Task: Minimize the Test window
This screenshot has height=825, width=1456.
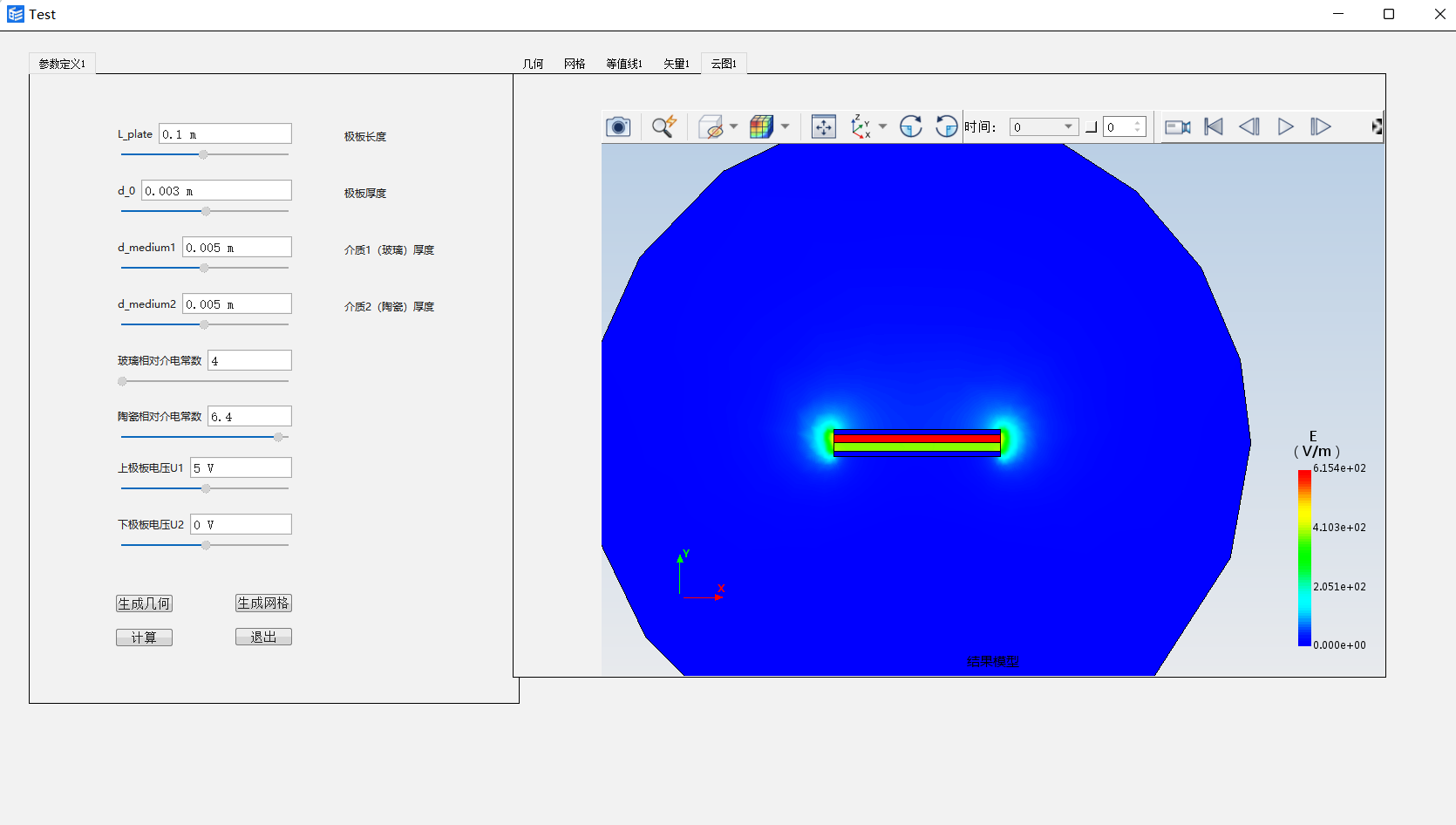Action: pyautogui.click(x=1338, y=14)
